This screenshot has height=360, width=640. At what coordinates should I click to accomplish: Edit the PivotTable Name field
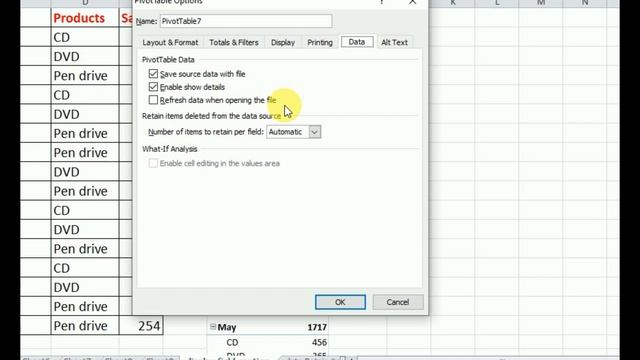246,21
